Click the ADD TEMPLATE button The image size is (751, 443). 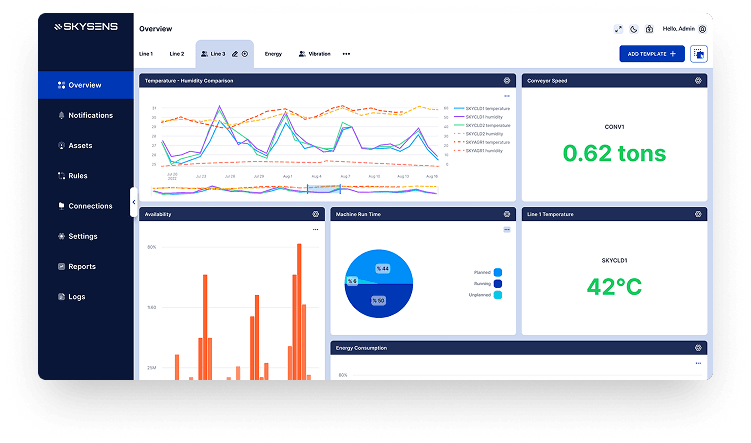tap(651, 53)
